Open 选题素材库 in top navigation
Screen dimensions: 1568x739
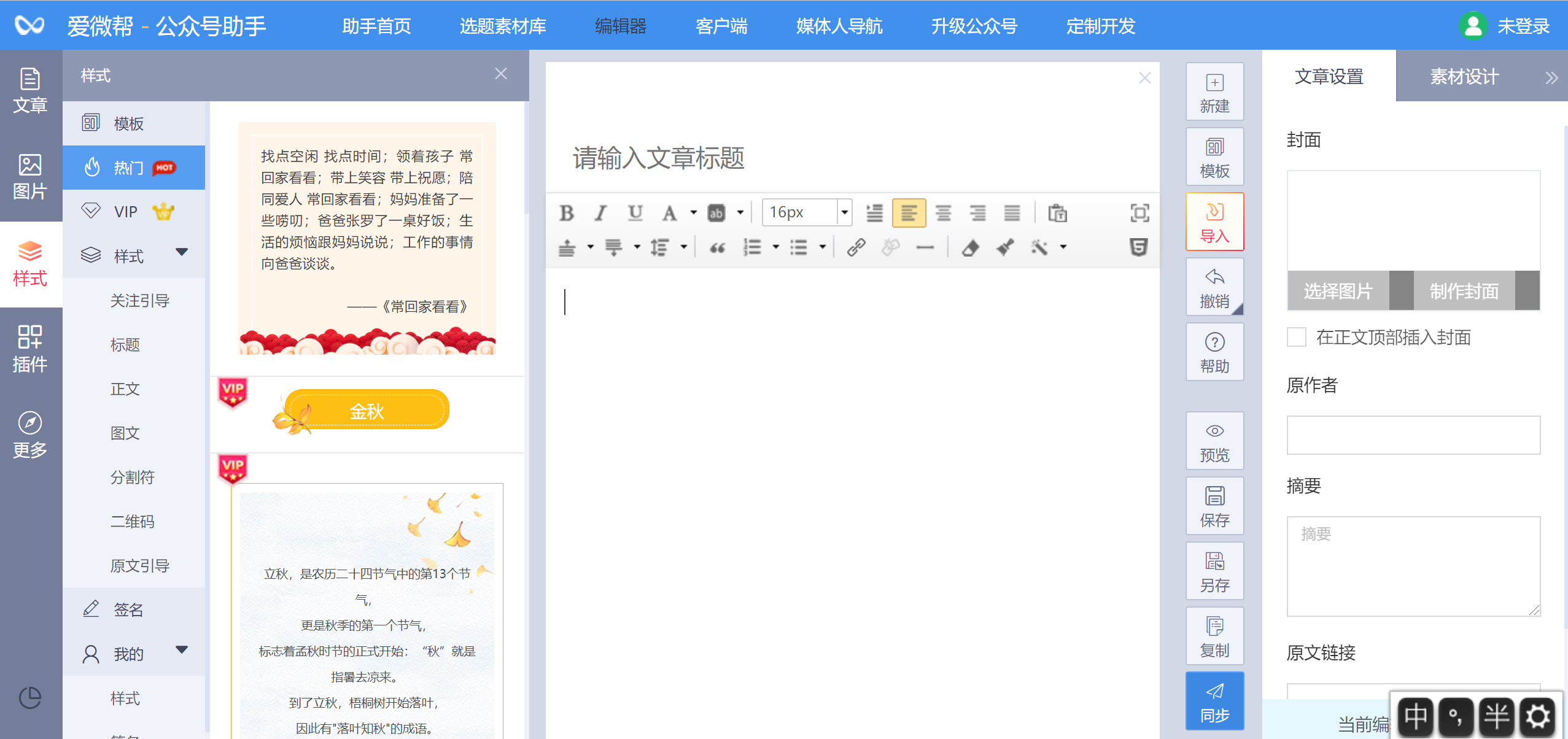[503, 26]
